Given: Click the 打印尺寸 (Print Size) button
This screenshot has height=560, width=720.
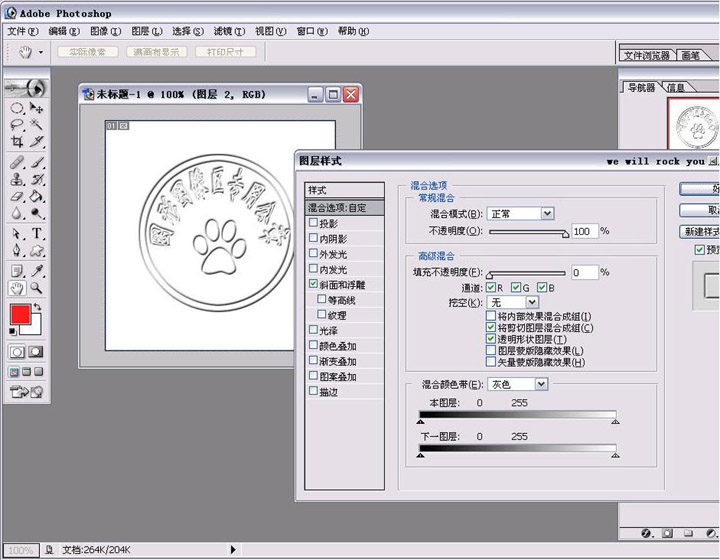Looking at the screenshot, I should tap(223, 52).
